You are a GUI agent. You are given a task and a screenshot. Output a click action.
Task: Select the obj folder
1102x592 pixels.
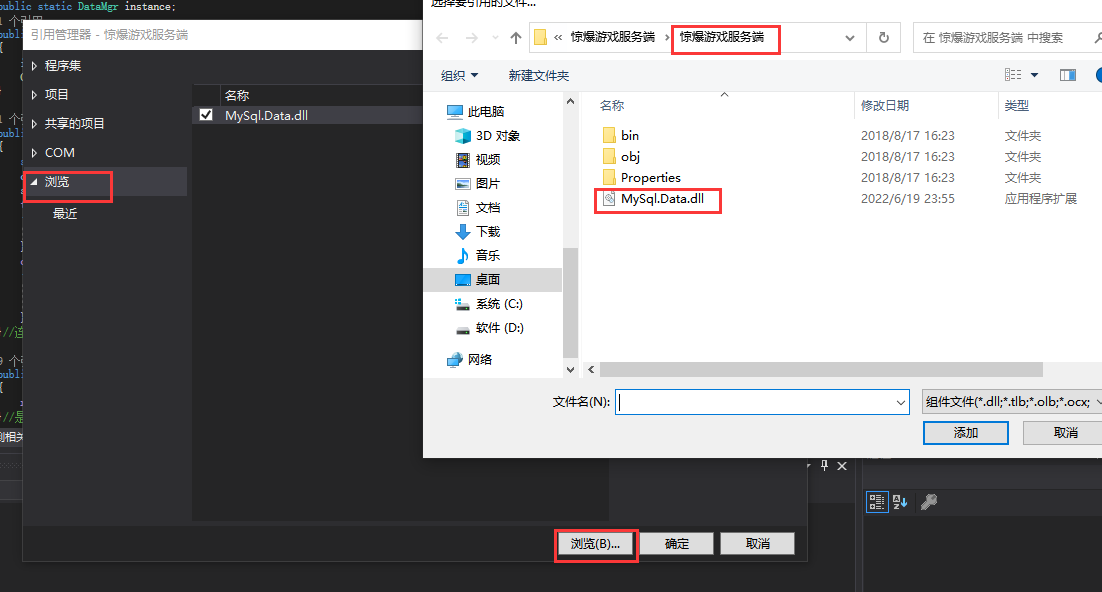(x=621, y=156)
